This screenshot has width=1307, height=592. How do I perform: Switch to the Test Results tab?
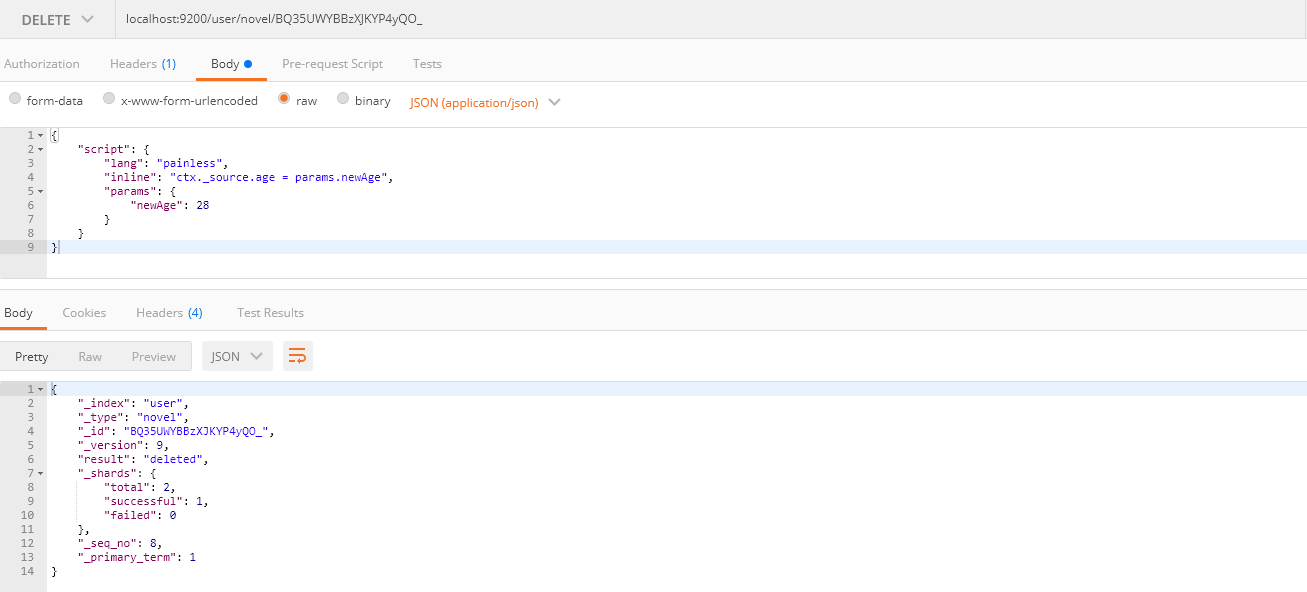(x=270, y=313)
